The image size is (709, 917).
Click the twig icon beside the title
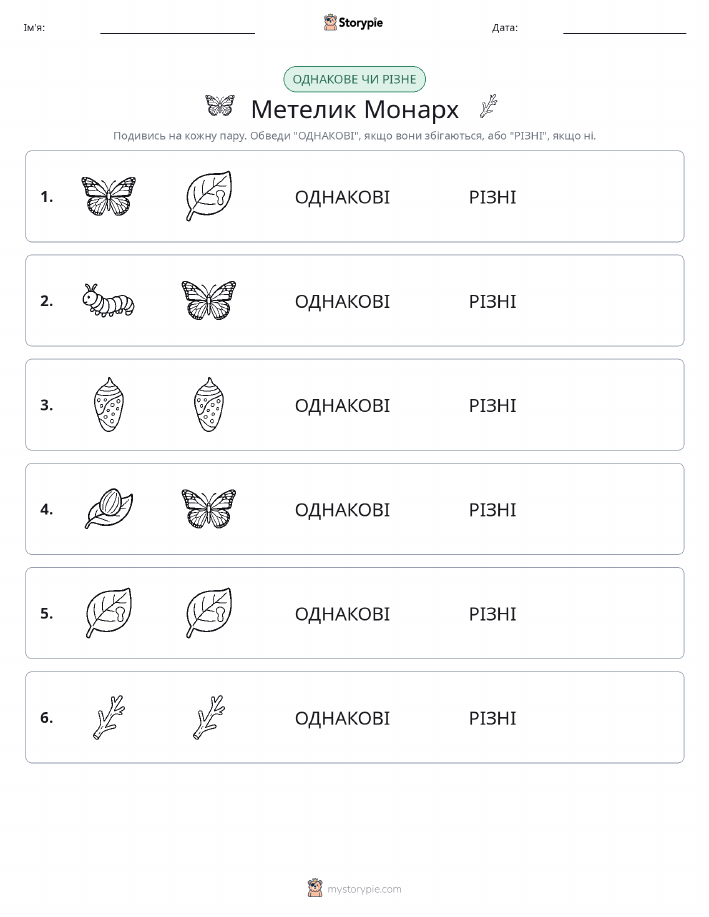coord(488,106)
